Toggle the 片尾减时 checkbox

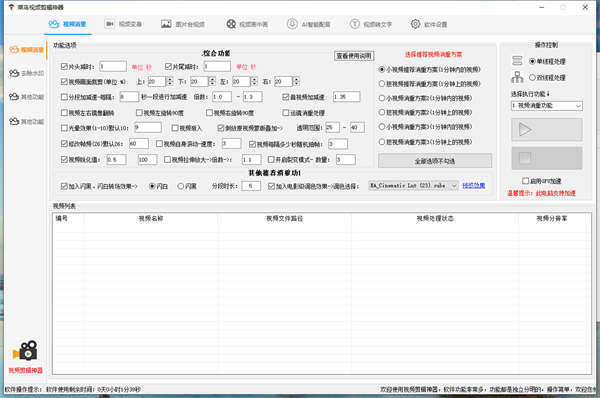(x=168, y=67)
